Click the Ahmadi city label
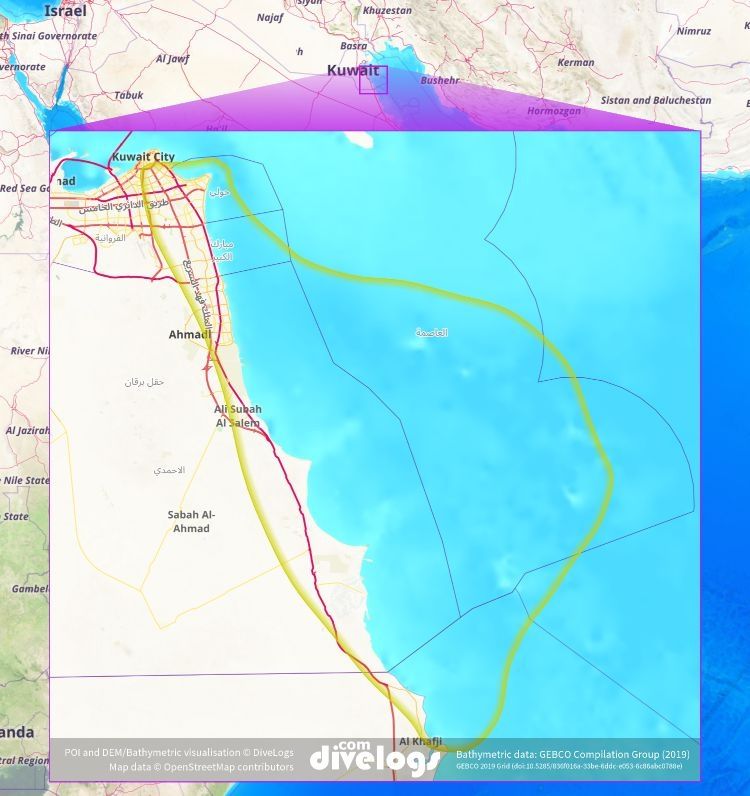 coord(190,335)
